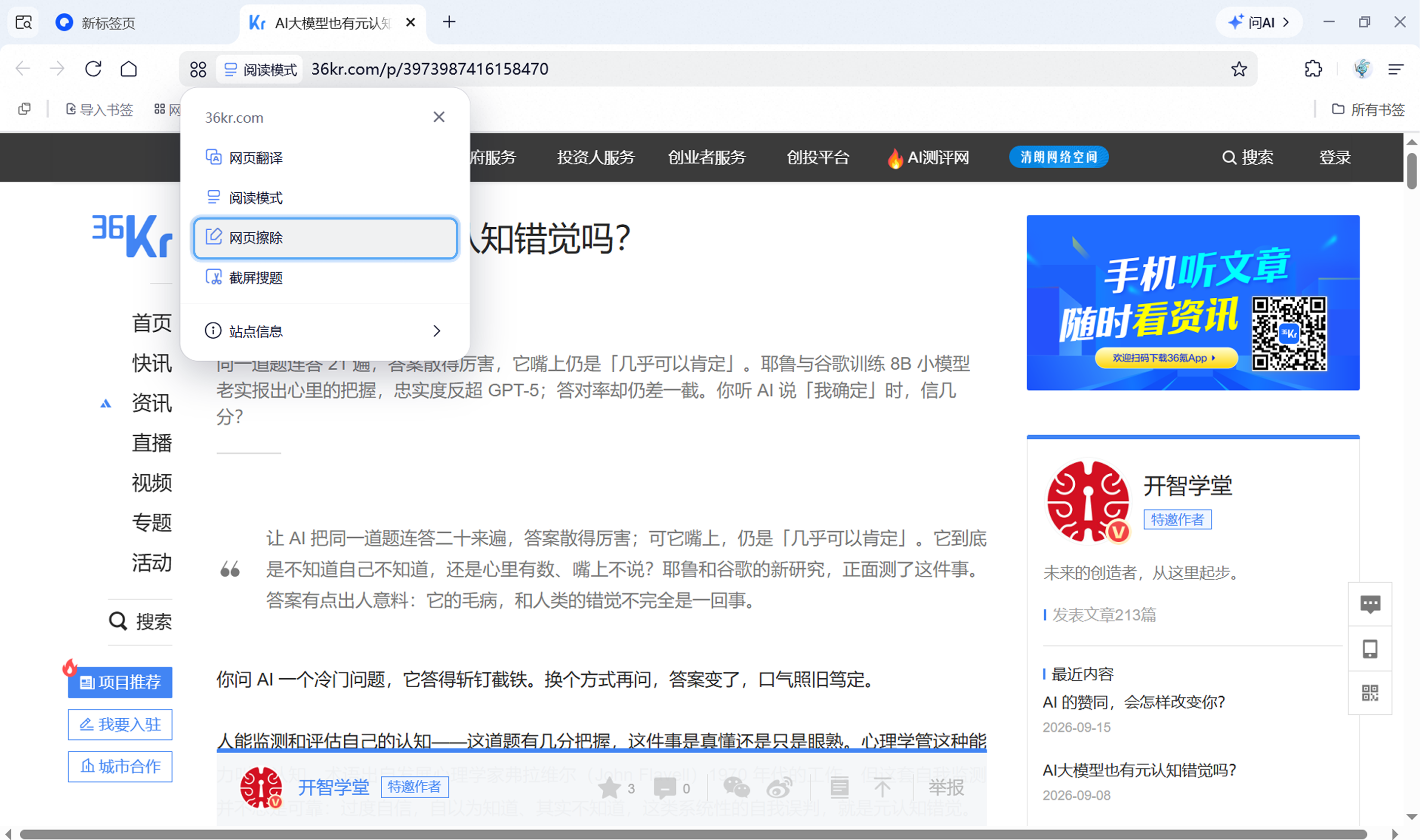Viewport: 1420px width, 840px height.
Task: Click the 手机听文章 app banner
Action: point(1193,302)
